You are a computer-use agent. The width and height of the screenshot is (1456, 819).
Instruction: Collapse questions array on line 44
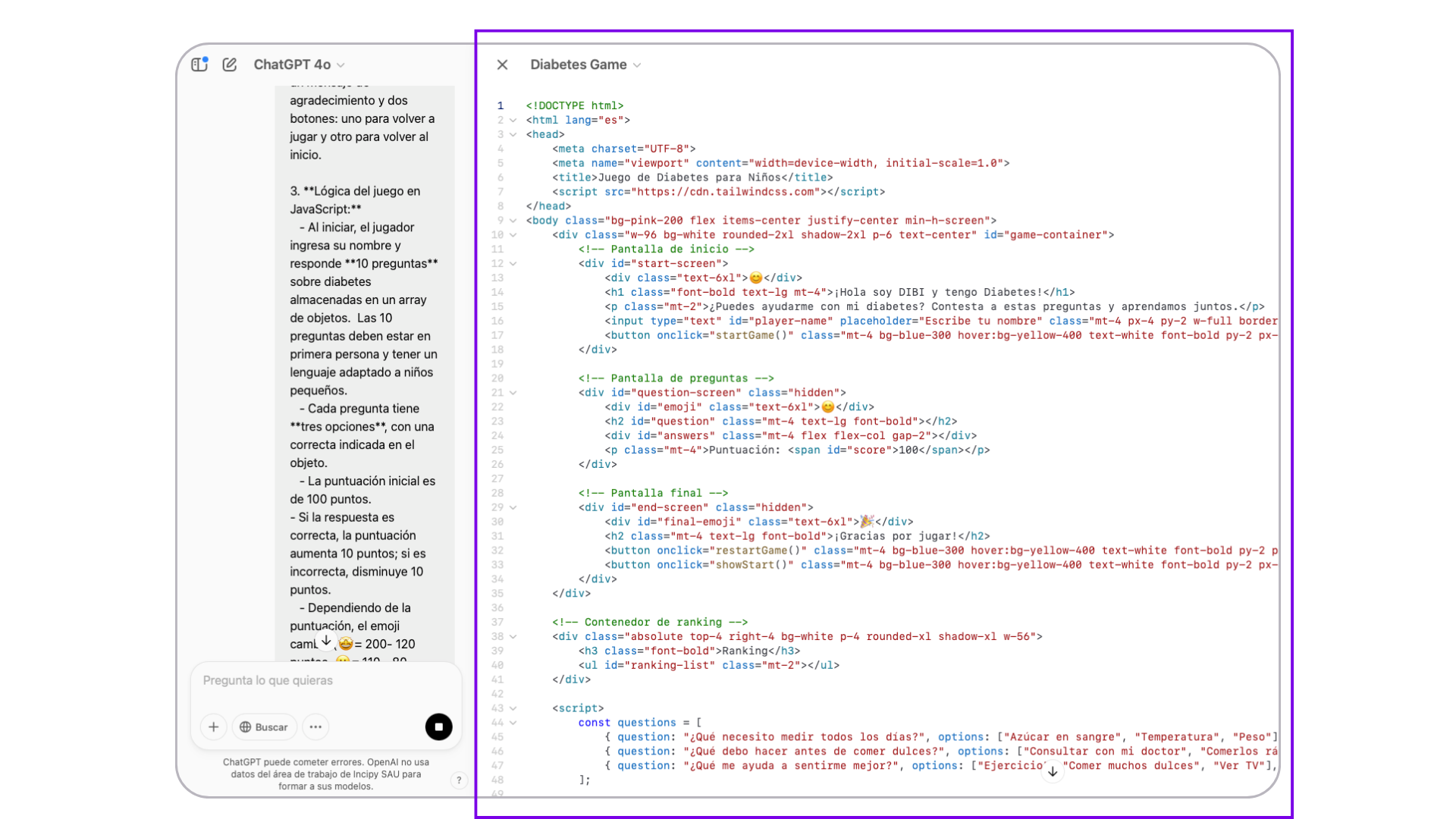[513, 723]
